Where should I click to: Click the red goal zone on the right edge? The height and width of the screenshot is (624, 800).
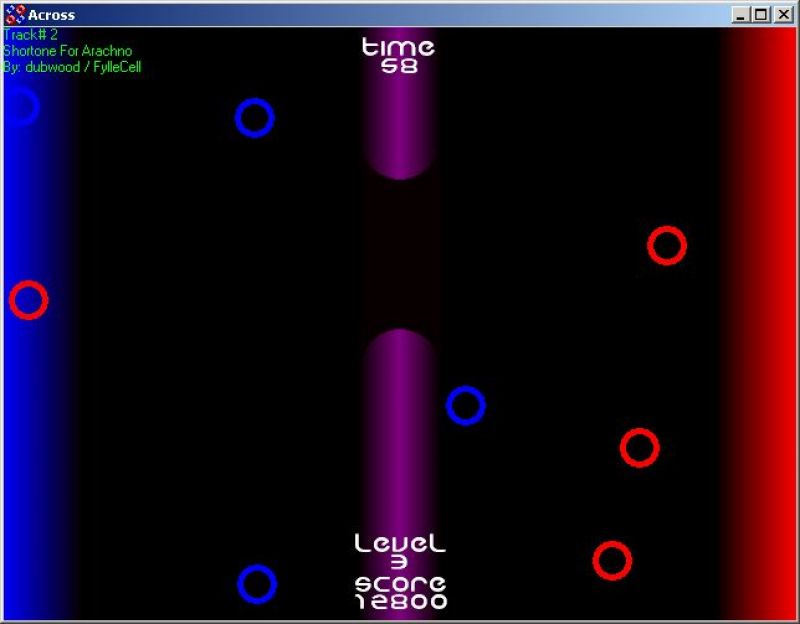[x=760, y=323]
